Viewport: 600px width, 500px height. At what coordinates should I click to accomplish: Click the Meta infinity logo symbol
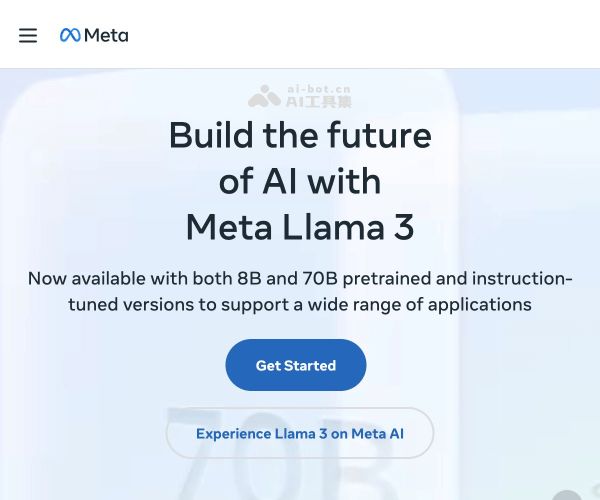click(x=70, y=35)
